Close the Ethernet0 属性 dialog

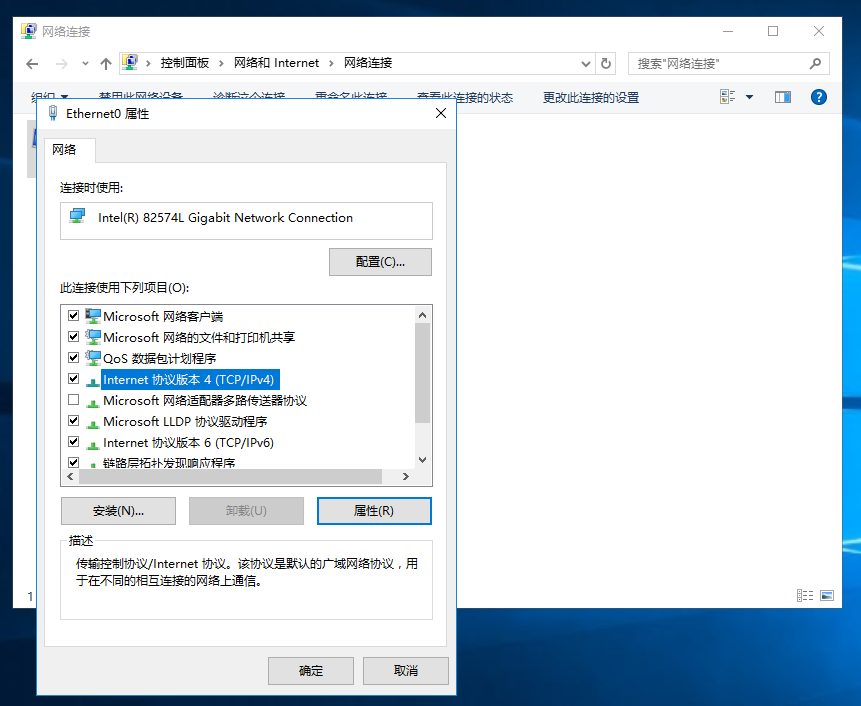[440, 113]
